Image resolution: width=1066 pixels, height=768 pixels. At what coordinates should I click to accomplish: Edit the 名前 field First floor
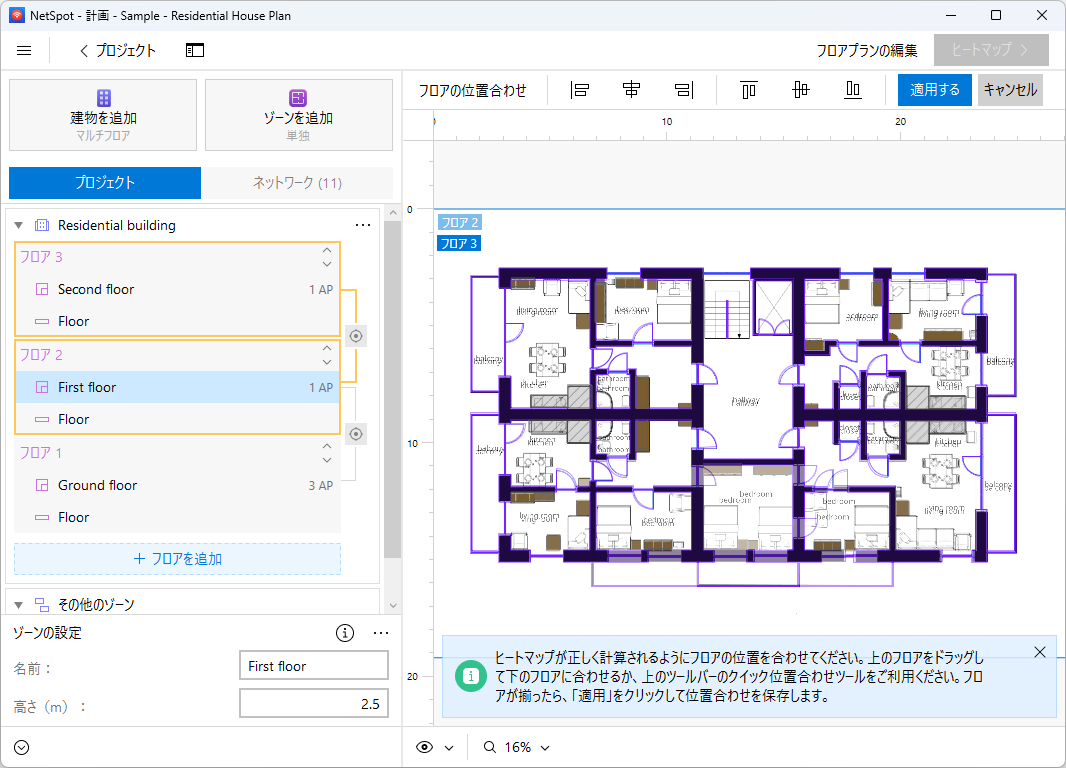313,665
